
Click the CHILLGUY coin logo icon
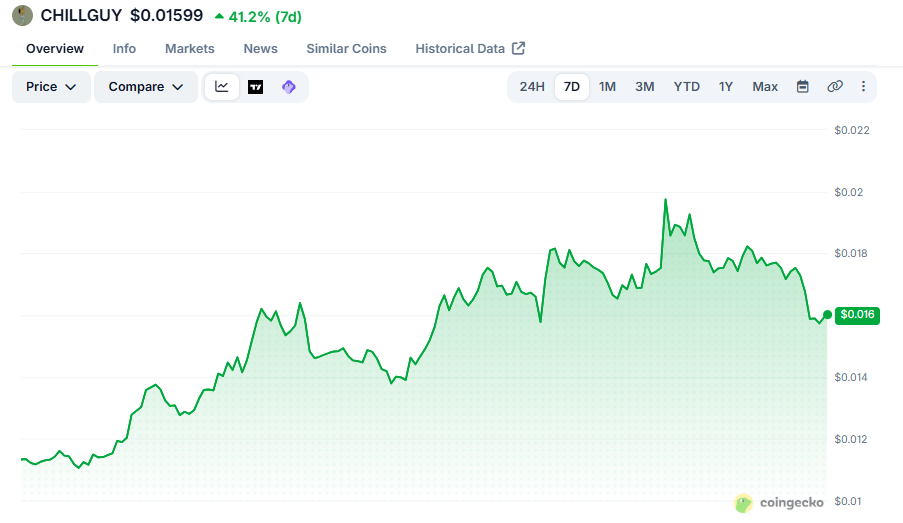click(x=22, y=16)
